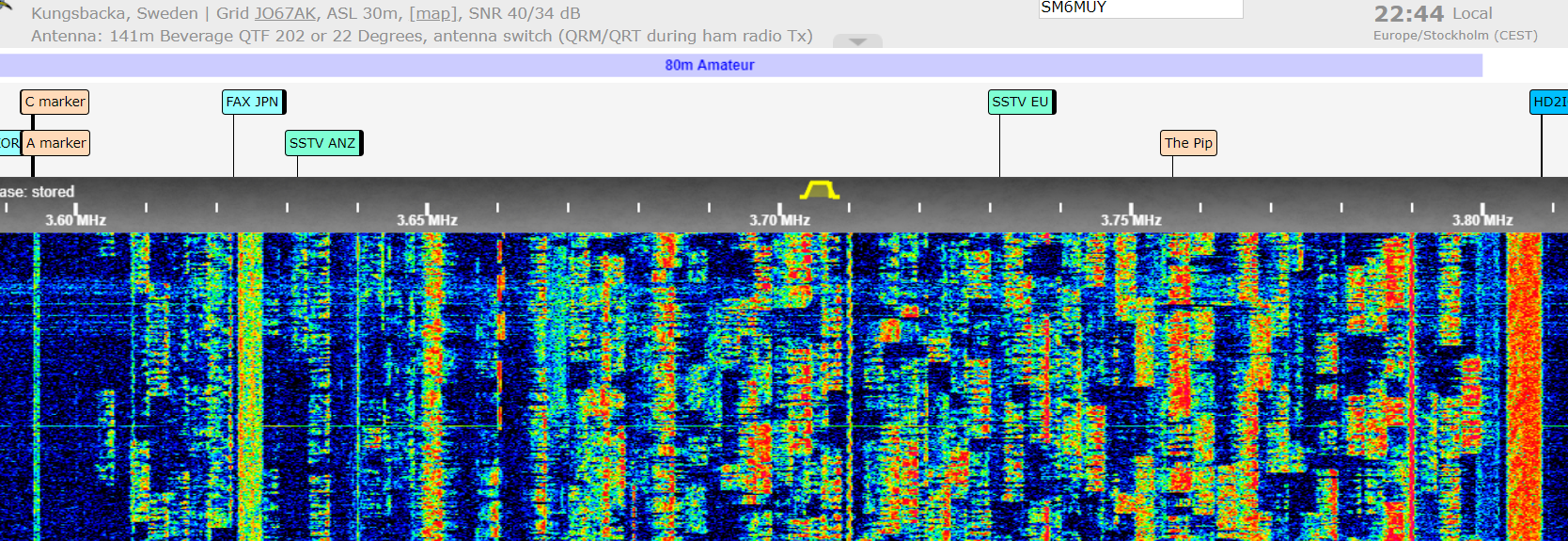Collapse the top bar with the down arrow
The height and width of the screenshot is (541, 1568).
pyautogui.click(x=856, y=41)
